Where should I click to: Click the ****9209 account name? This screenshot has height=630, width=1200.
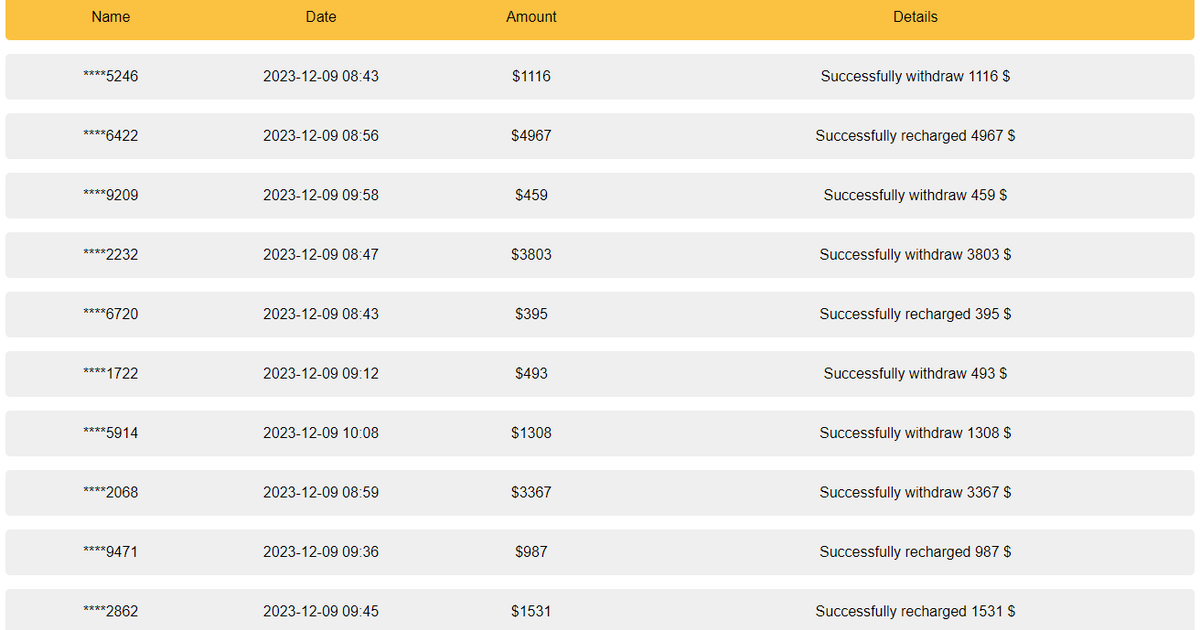[111, 195]
